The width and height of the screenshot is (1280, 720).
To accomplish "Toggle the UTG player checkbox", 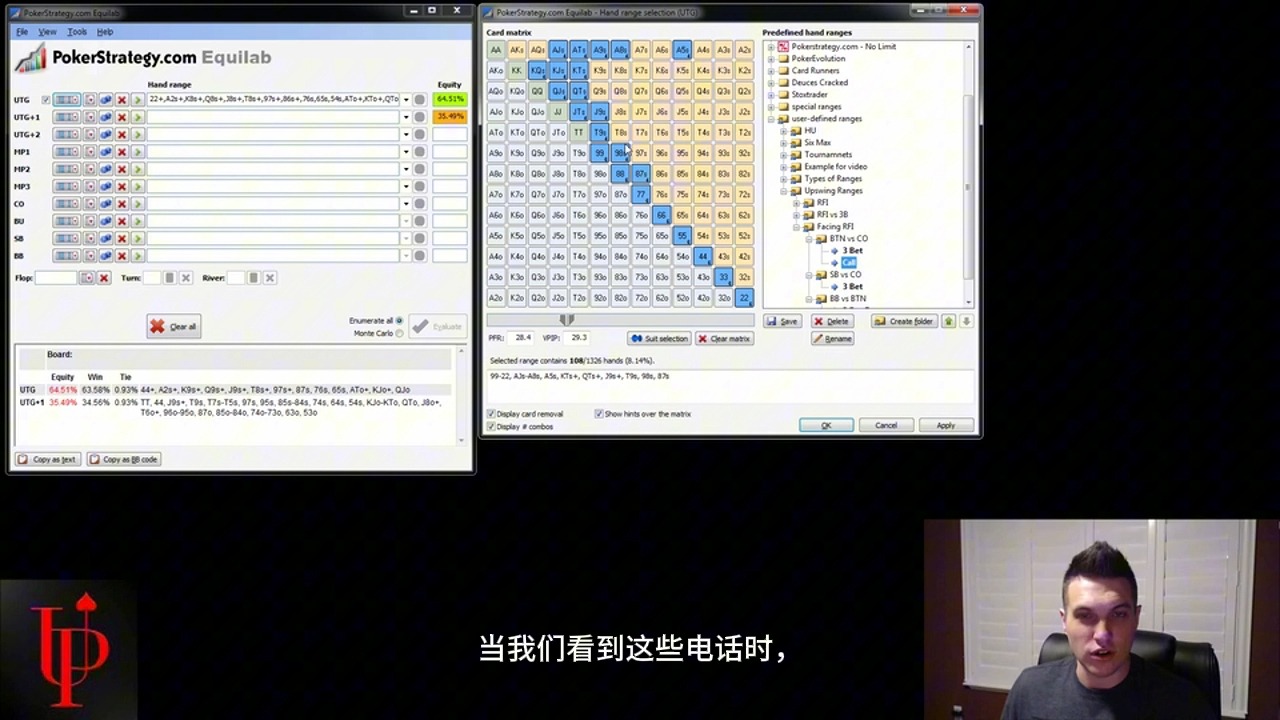I will pos(46,100).
